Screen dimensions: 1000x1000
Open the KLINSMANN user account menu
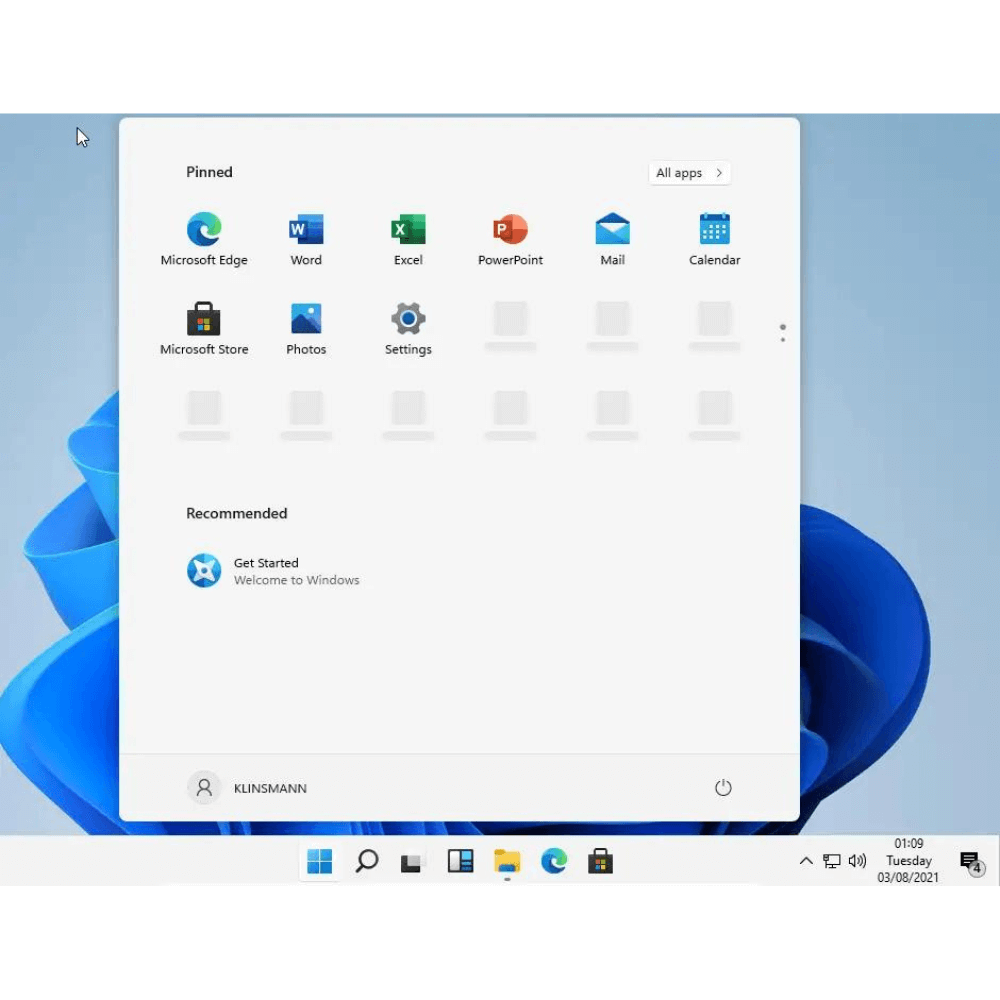pos(248,788)
